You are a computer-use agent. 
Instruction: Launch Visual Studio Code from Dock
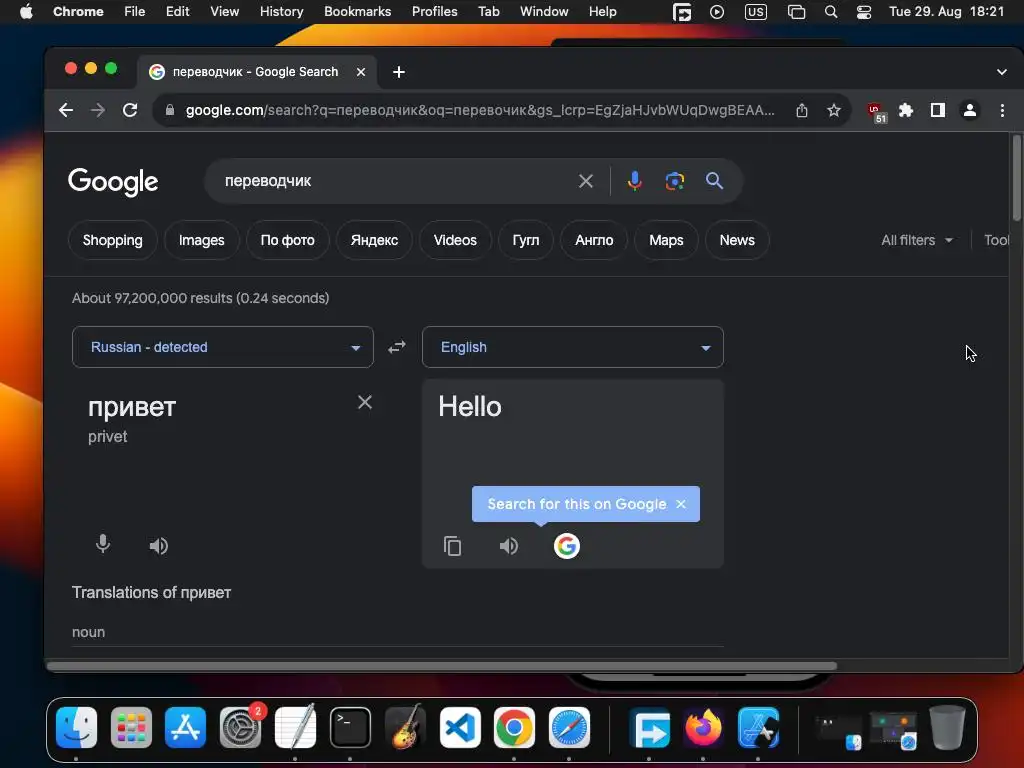(x=460, y=727)
